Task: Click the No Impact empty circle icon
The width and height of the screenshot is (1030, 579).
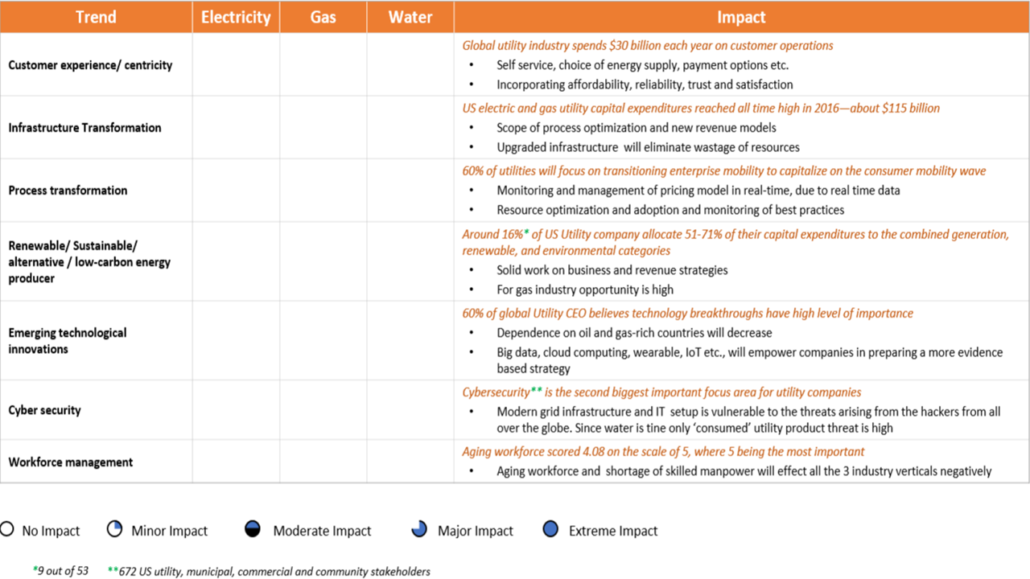Action: click(9, 530)
